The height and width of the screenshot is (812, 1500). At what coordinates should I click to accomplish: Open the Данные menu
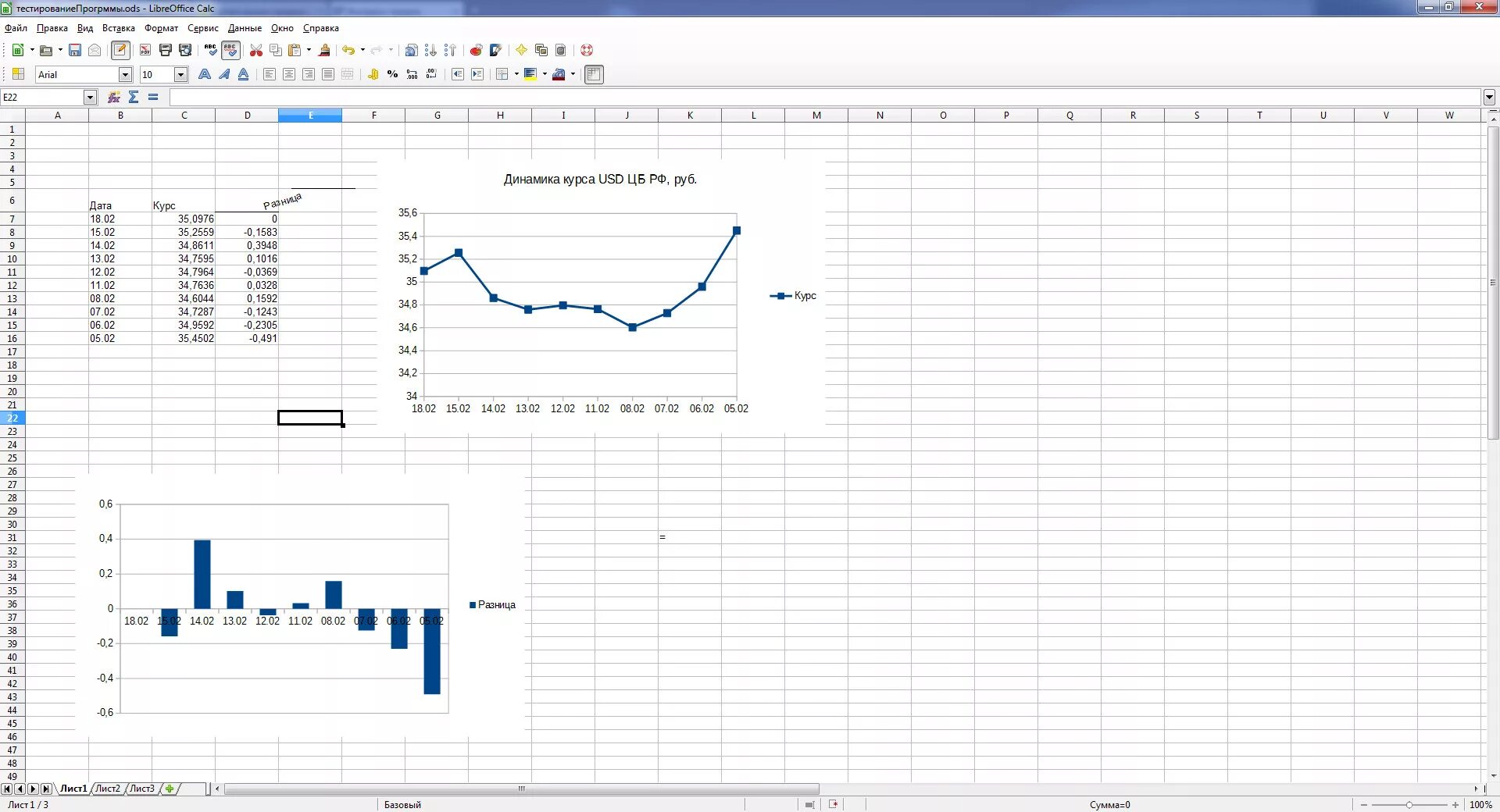tap(245, 28)
